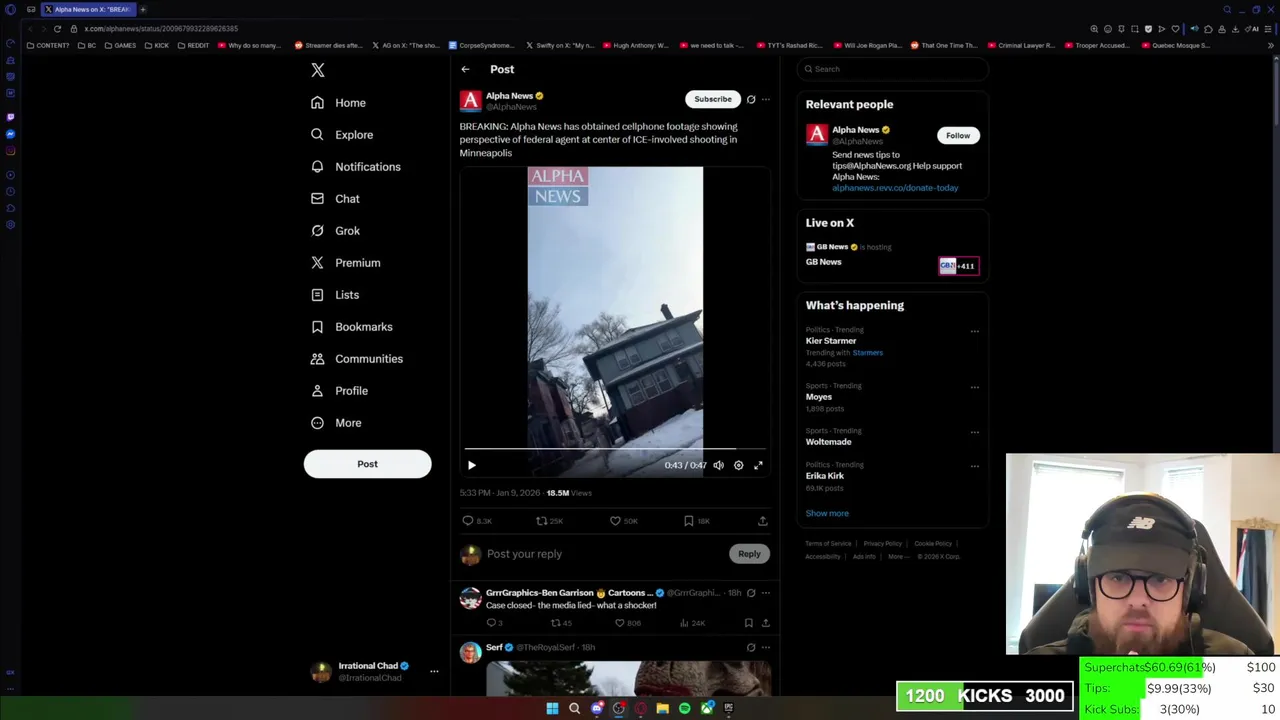Open Grok icon on Alpha News post
This screenshot has height=720, width=1280.
751,99
